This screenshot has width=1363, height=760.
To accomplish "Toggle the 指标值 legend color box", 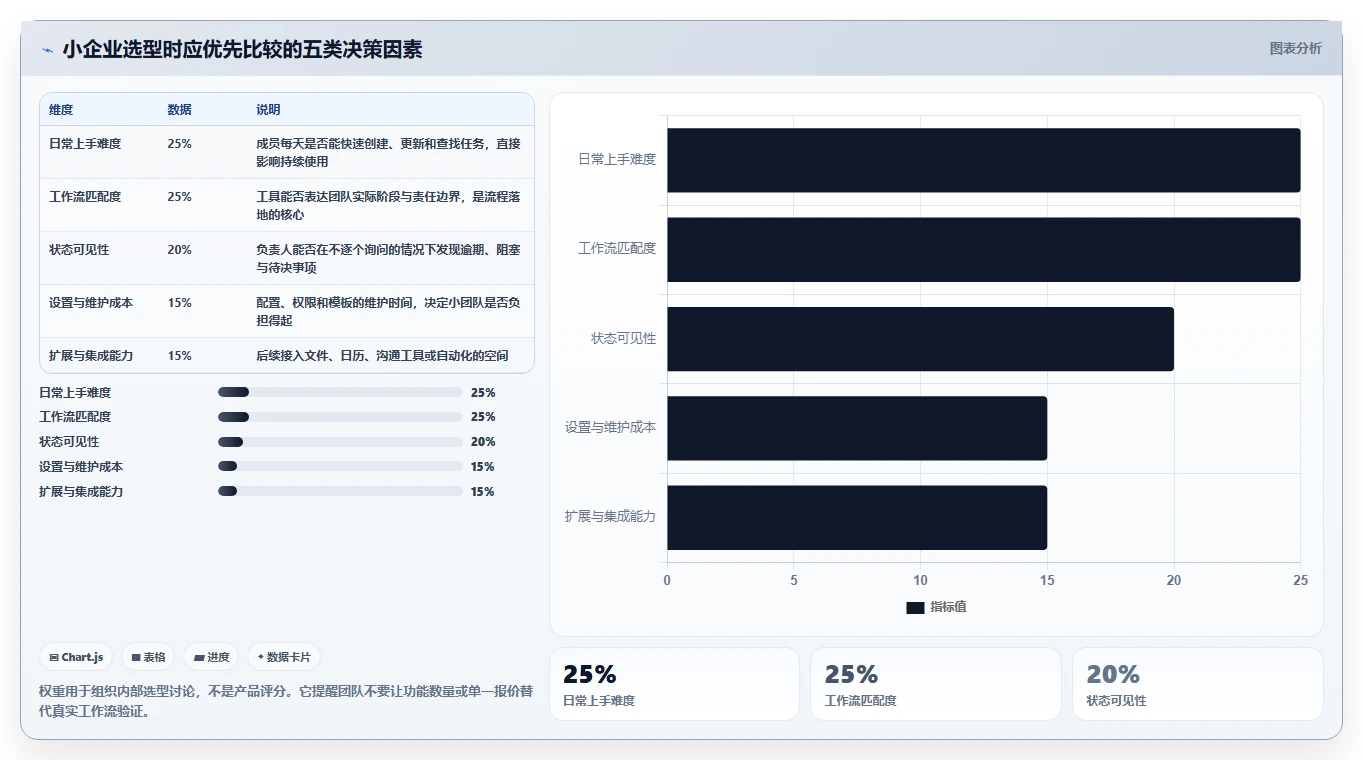I will (x=915, y=607).
